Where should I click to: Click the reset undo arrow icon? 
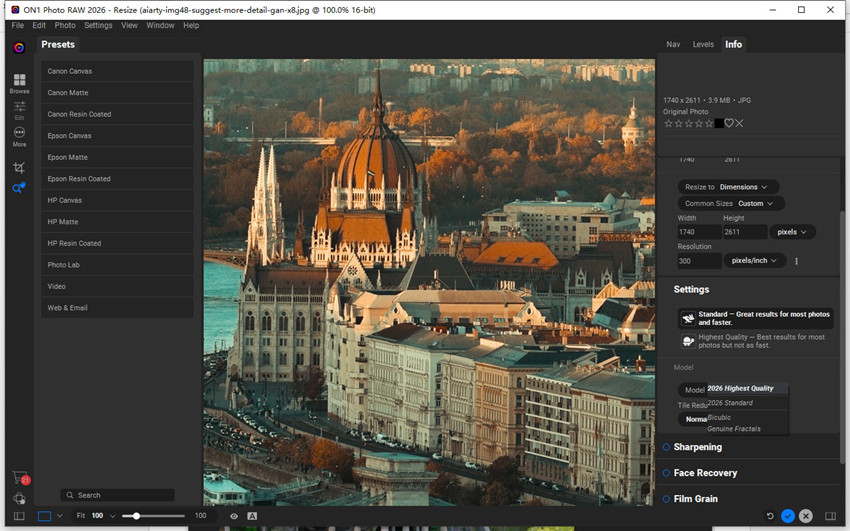pos(770,516)
